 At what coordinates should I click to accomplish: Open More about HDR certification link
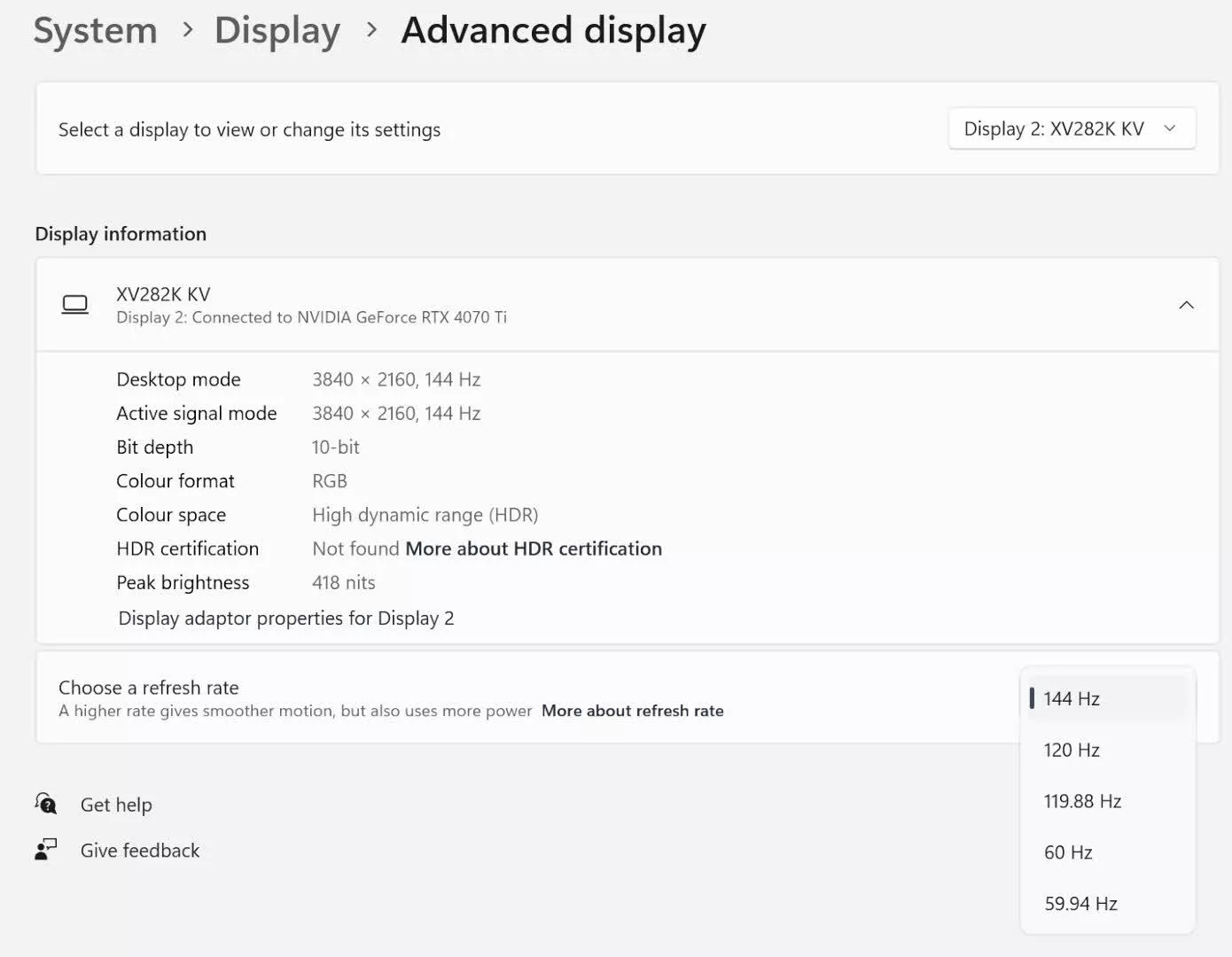(x=534, y=549)
